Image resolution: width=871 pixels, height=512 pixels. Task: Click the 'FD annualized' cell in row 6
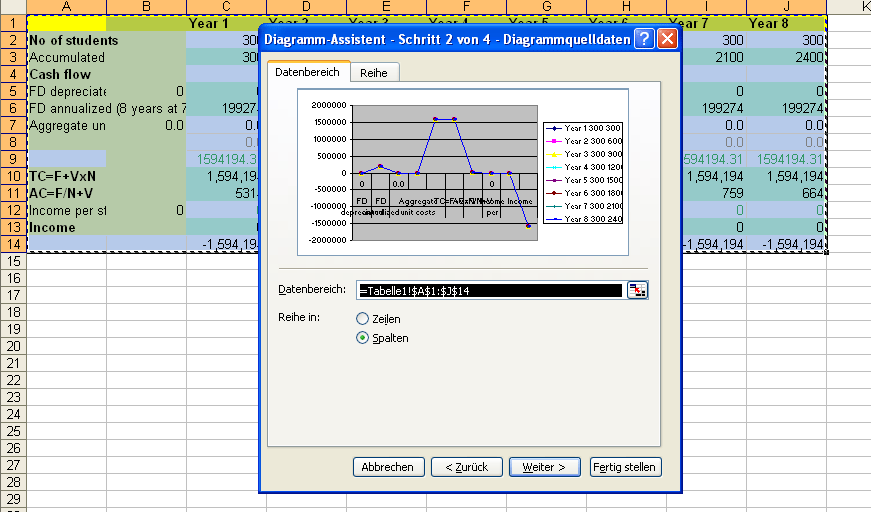click(x=67, y=108)
